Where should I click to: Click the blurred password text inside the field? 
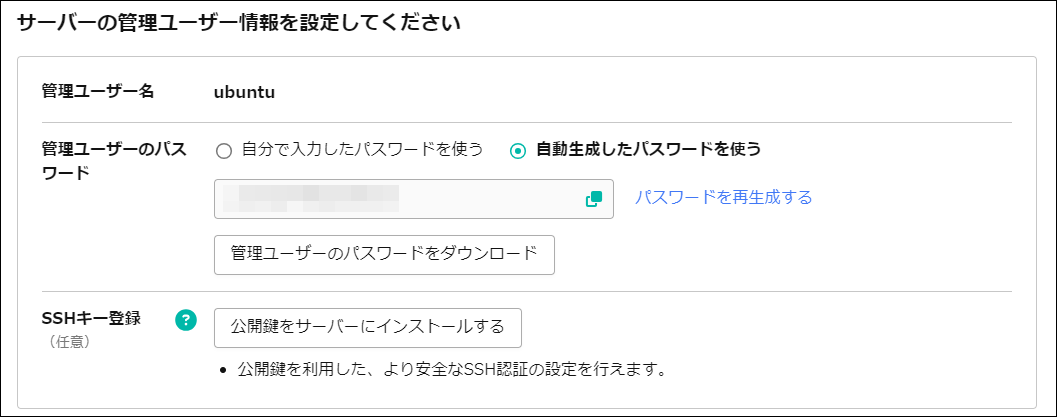coord(310,198)
